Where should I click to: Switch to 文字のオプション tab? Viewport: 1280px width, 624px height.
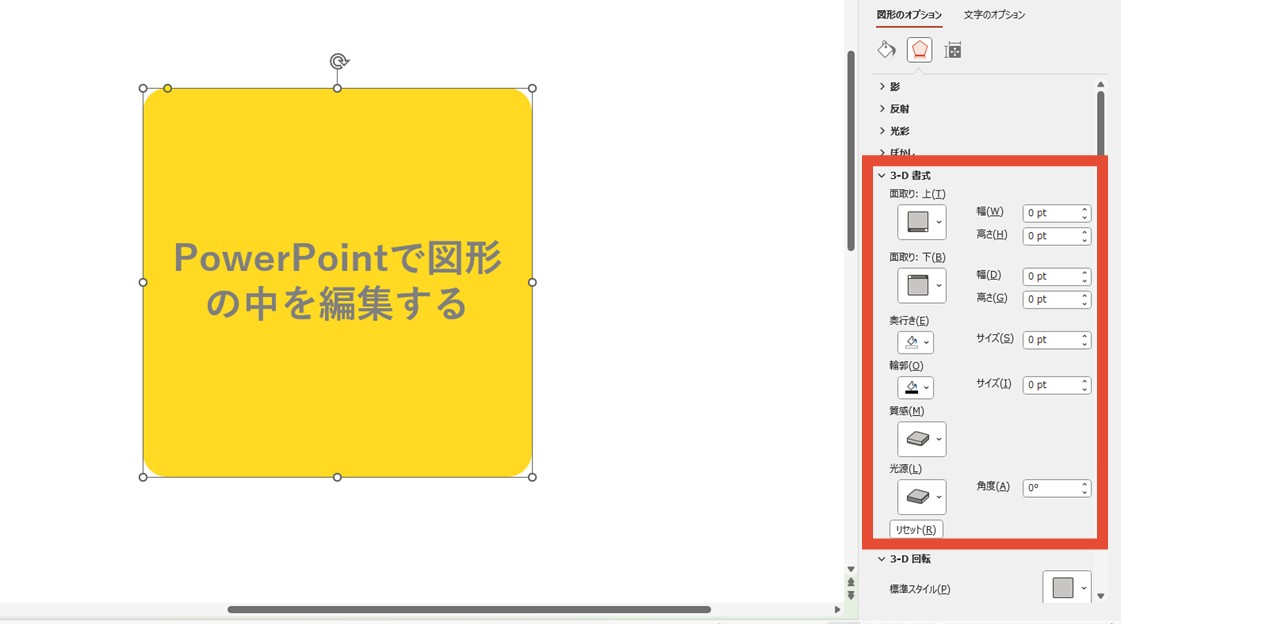[x=994, y=15]
